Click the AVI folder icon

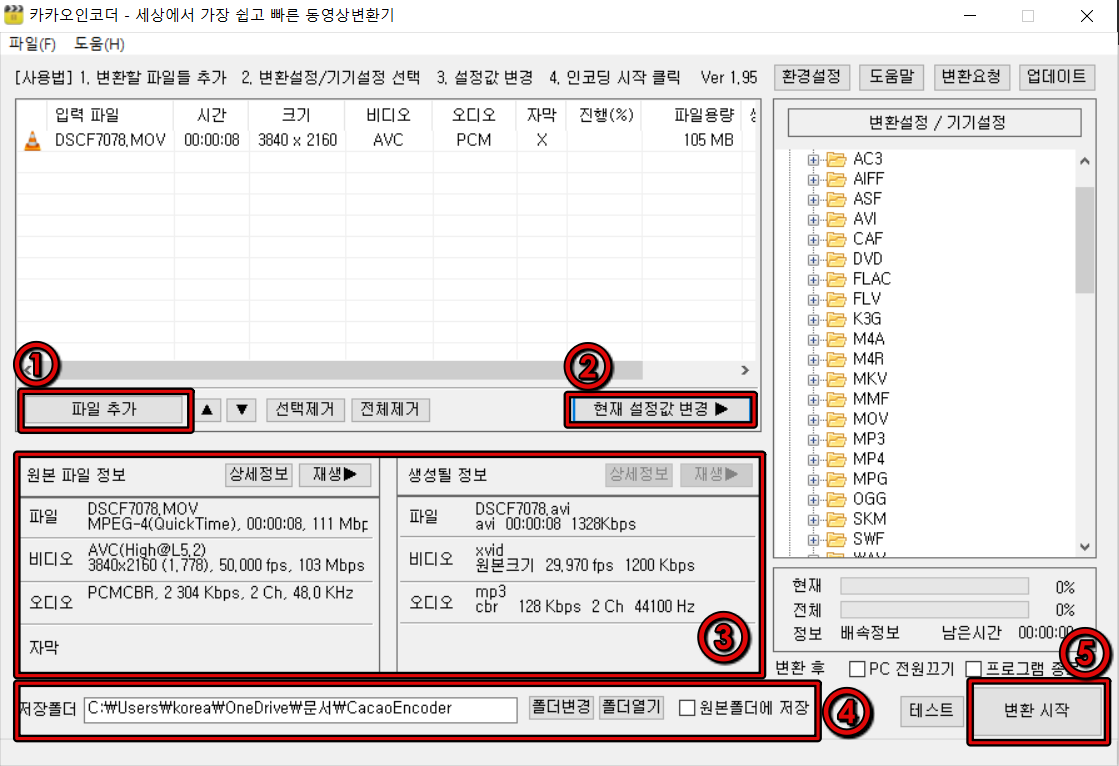click(x=836, y=218)
